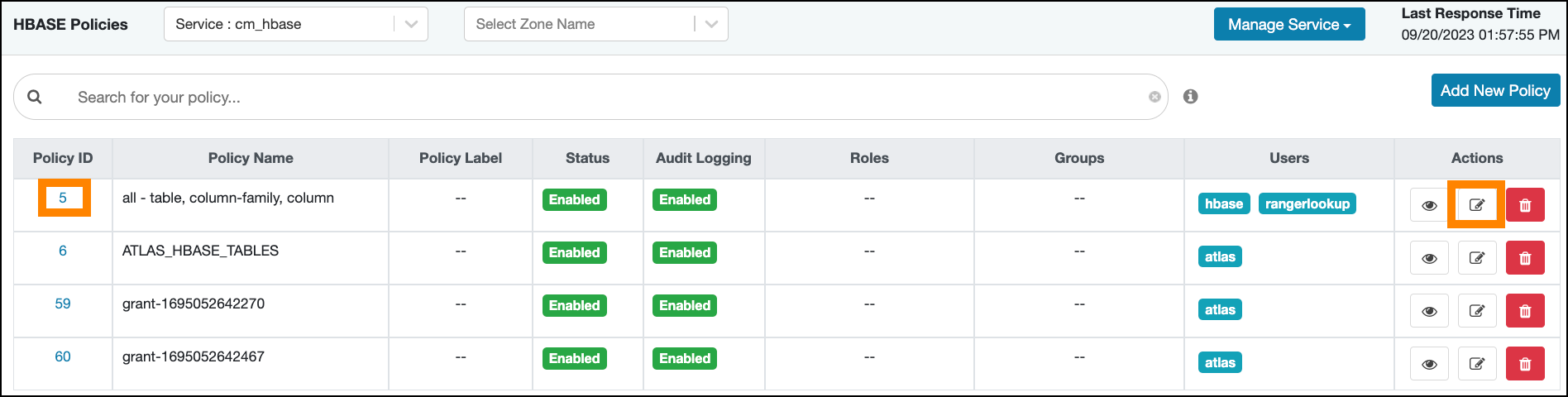This screenshot has width=1568, height=397.
Task: Click the policy search input field
Action: tap(579, 97)
